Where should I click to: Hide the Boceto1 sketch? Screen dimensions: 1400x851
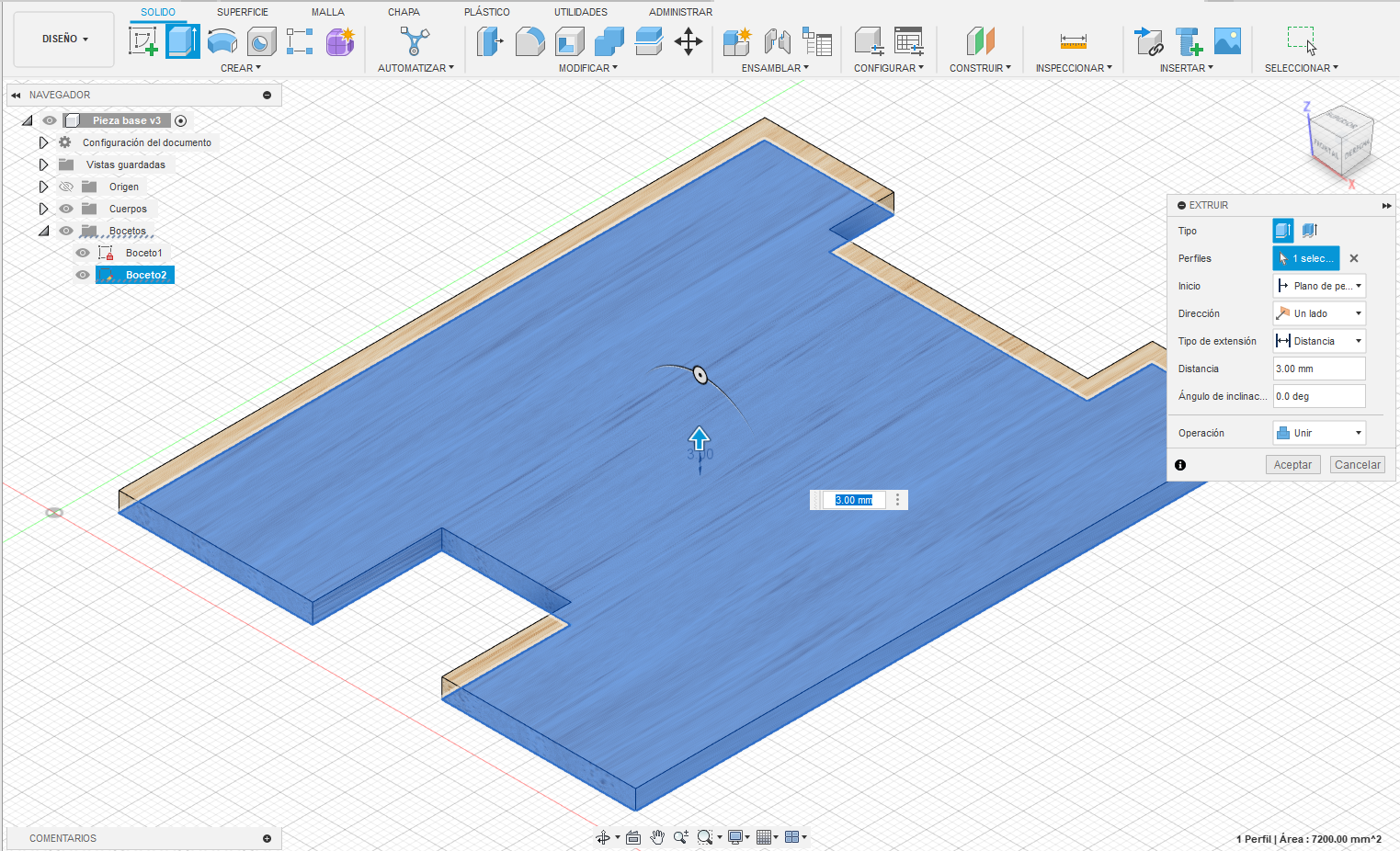83,253
